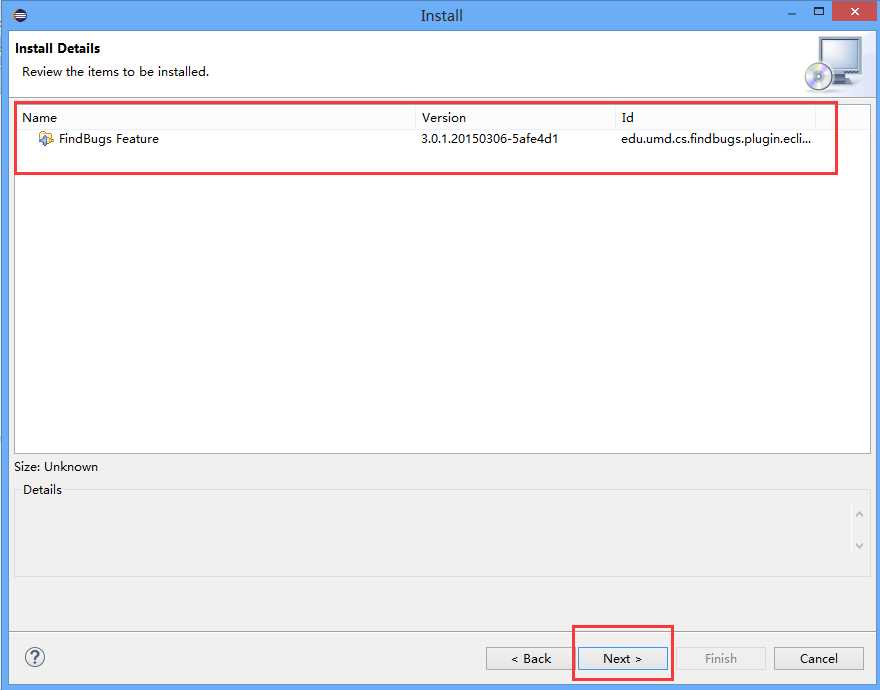
Task: Click the edu.umd.cs.findbugs.plugin.ecli... id cell
Action: click(716, 139)
